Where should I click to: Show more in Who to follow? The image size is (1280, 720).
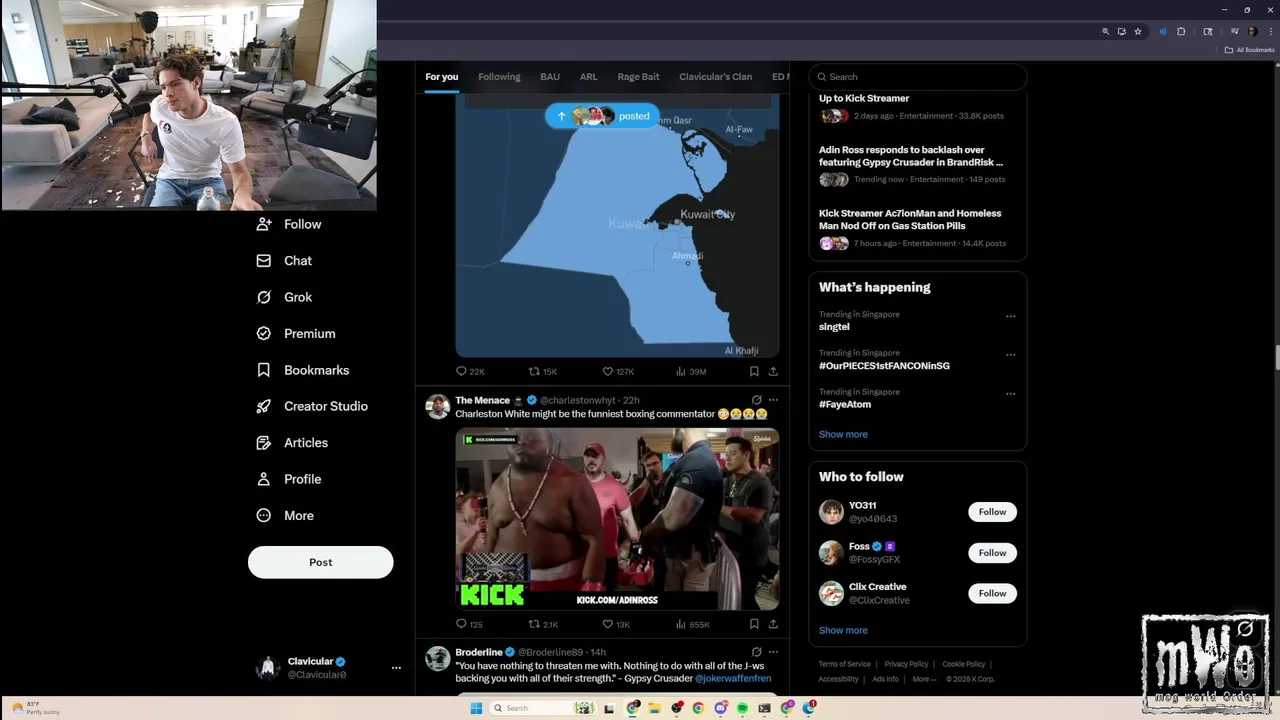(x=843, y=630)
